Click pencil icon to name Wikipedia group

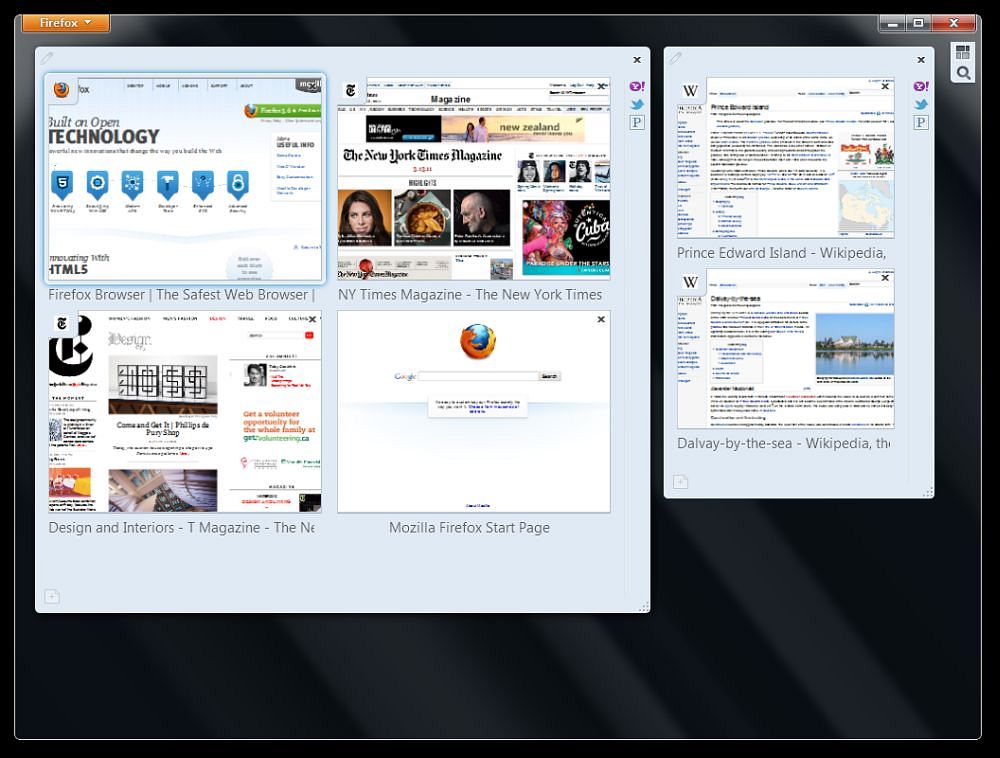677,59
